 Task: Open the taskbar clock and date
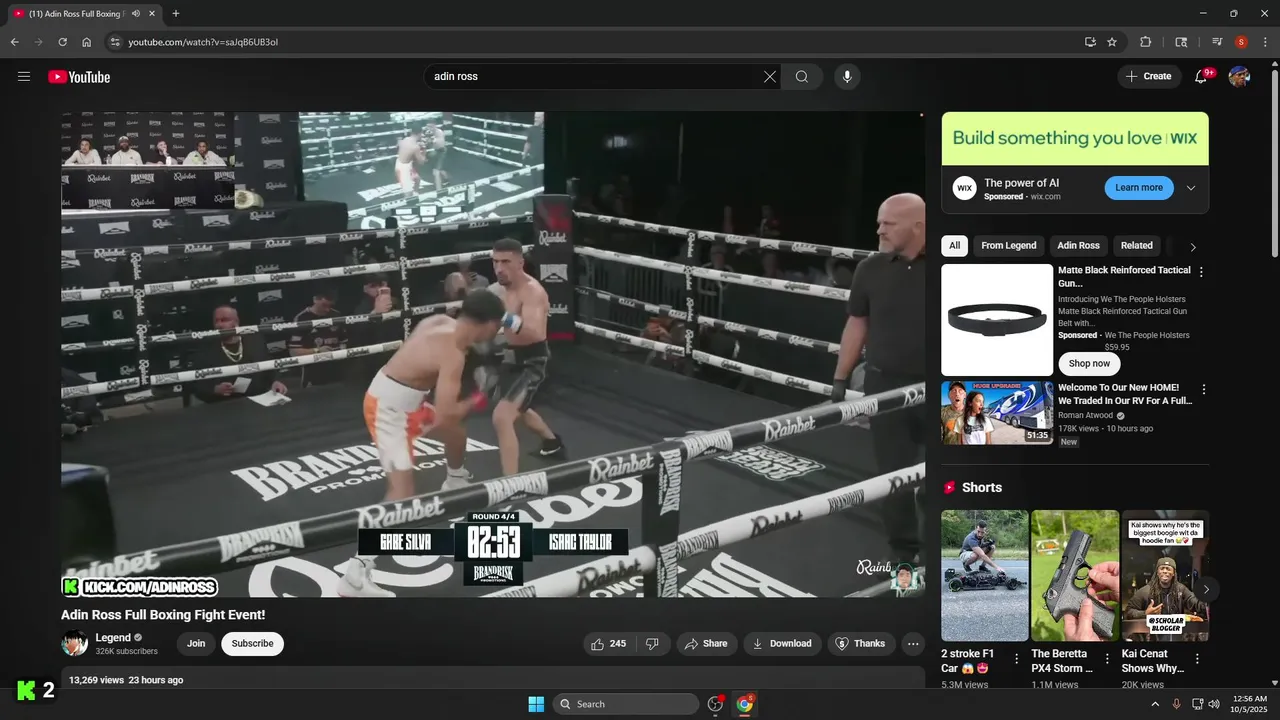tap(1248, 704)
